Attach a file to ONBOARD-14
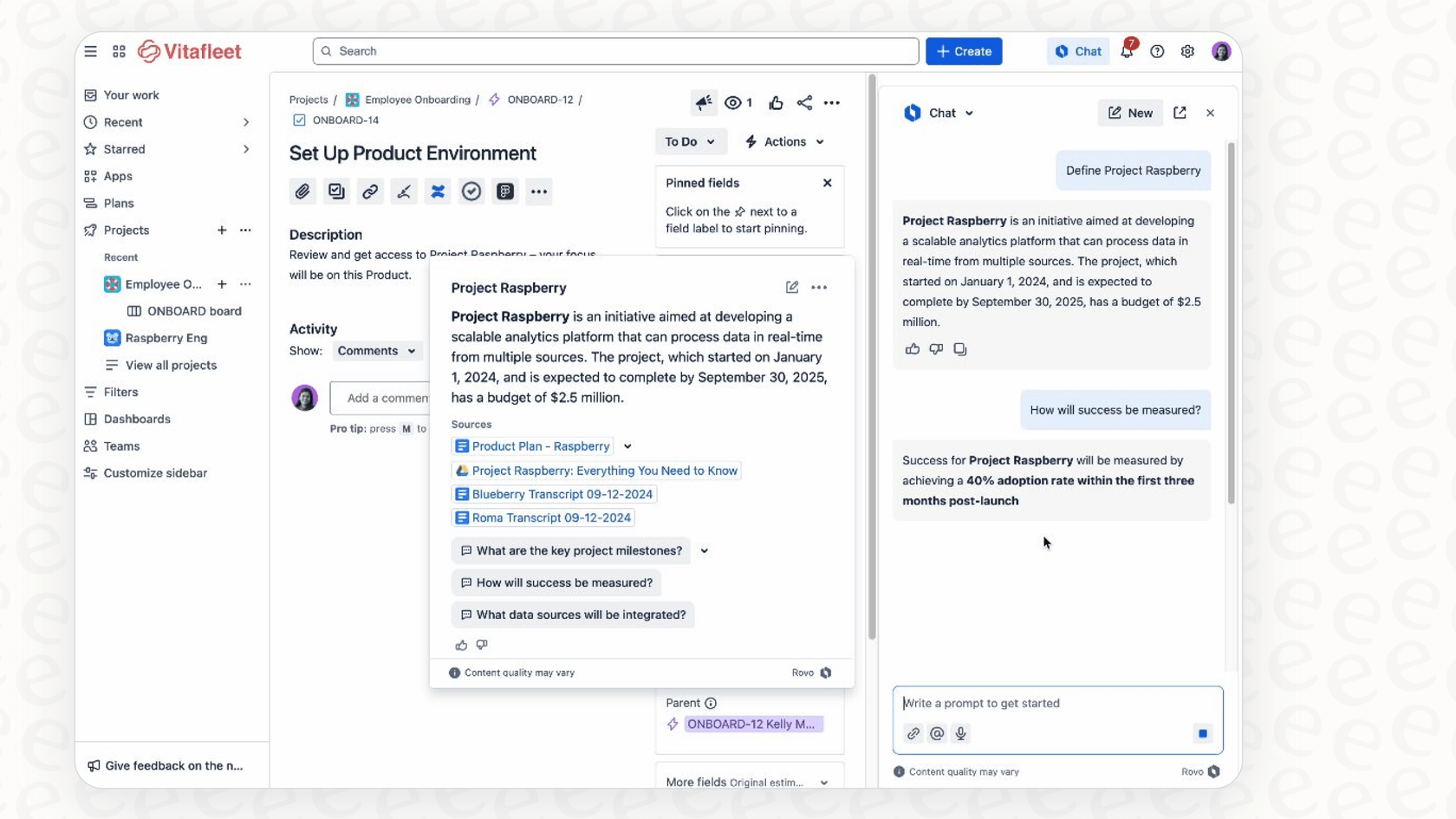The width and height of the screenshot is (1456, 819). point(302,192)
